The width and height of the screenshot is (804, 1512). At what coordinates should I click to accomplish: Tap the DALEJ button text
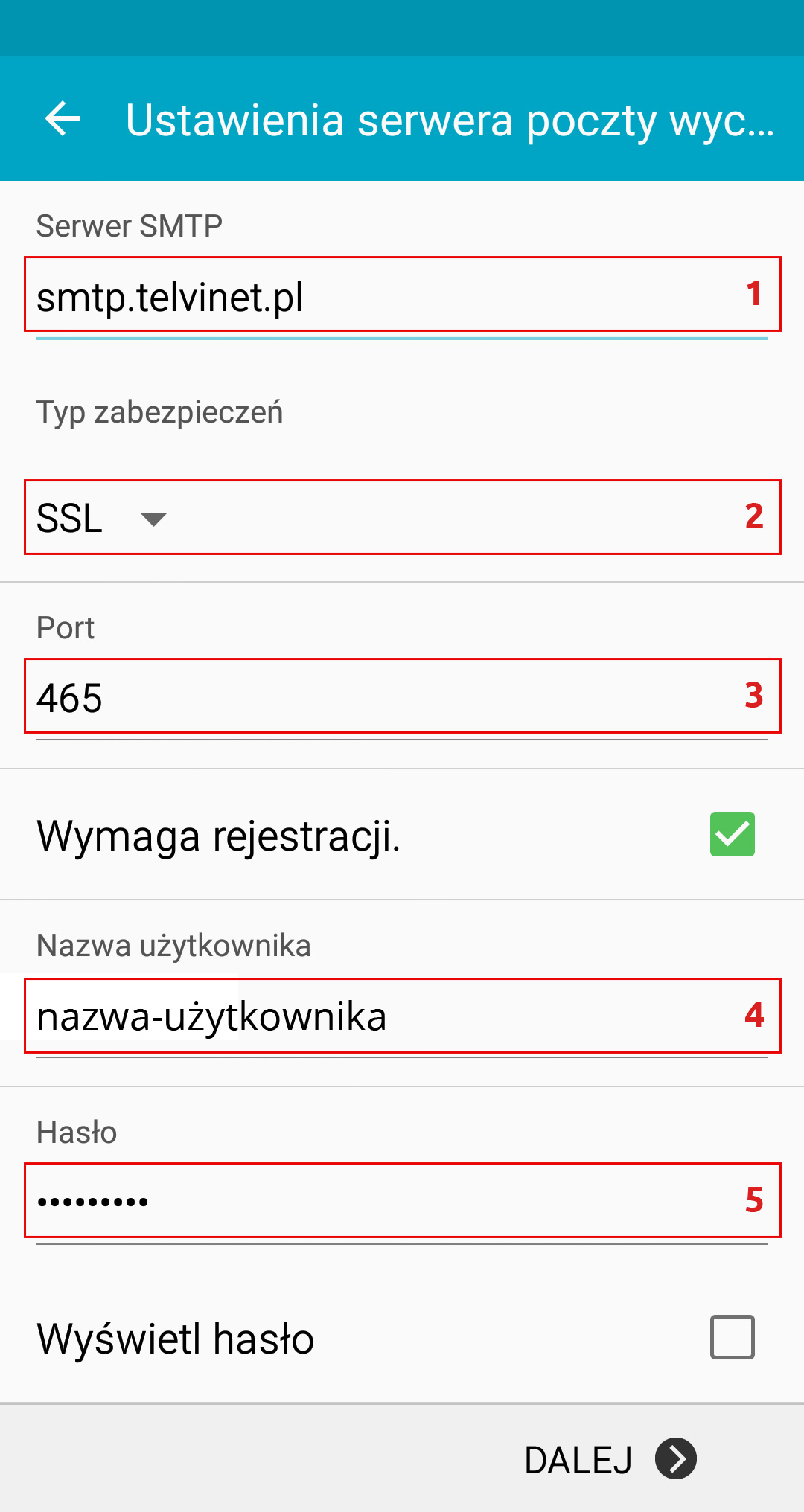point(578,1459)
